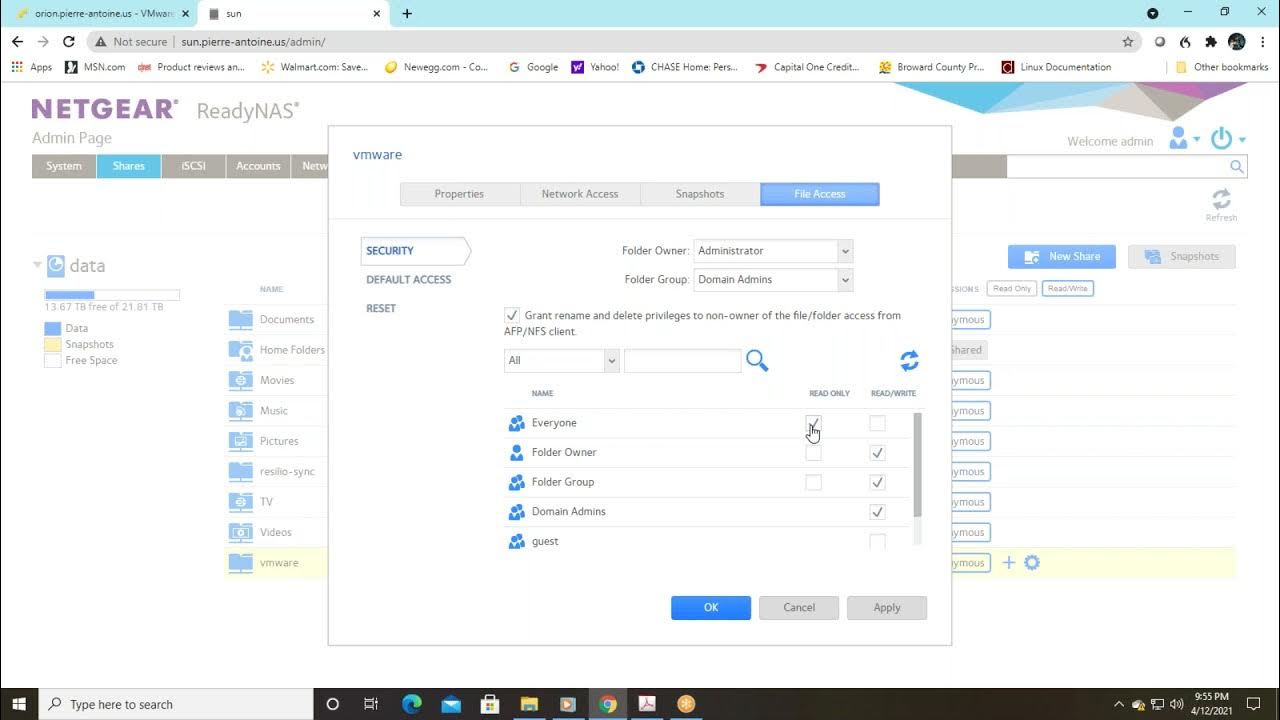
Task: Open the iSCSI admin tab
Action: (194, 166)
